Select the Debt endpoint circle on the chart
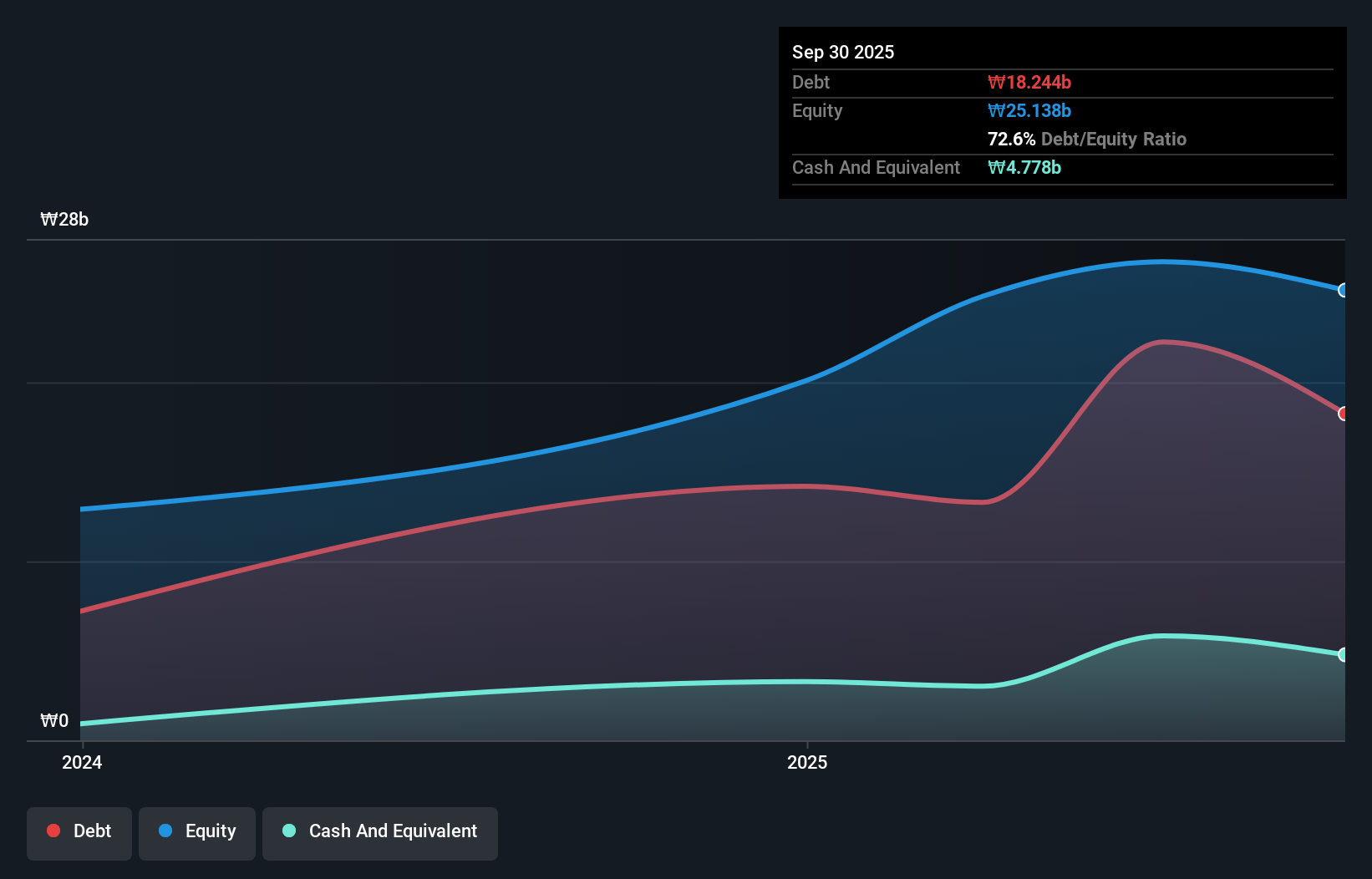Viewport: 1372px width, 879px height. 1343,414
